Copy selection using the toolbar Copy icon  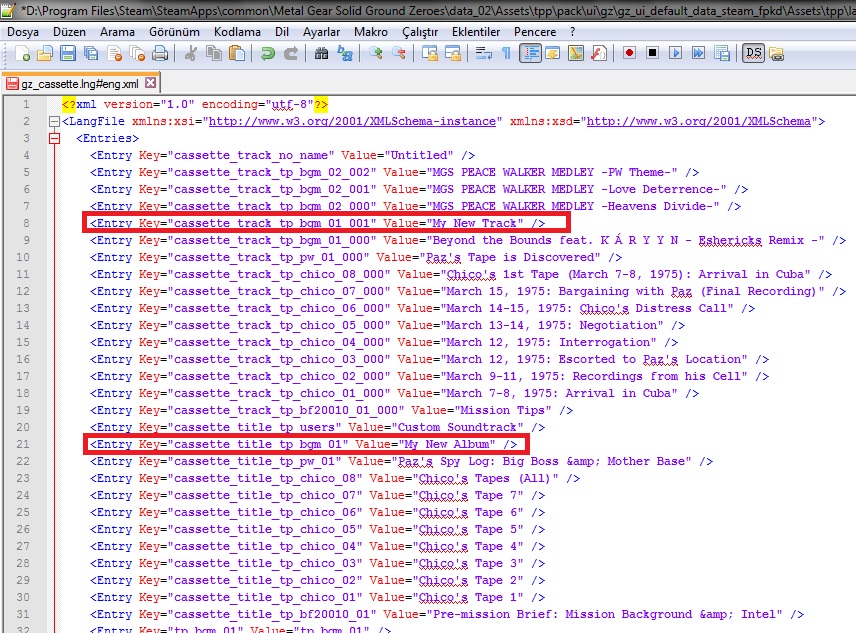(x=213, y=53)
